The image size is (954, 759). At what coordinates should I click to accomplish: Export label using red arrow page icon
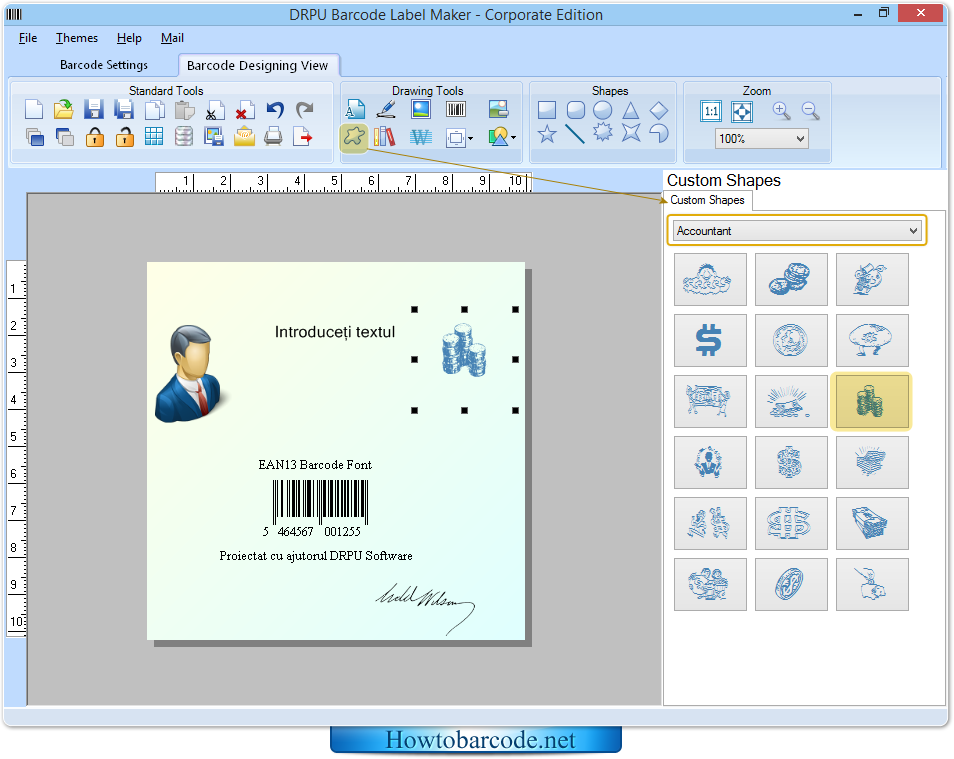302,136
